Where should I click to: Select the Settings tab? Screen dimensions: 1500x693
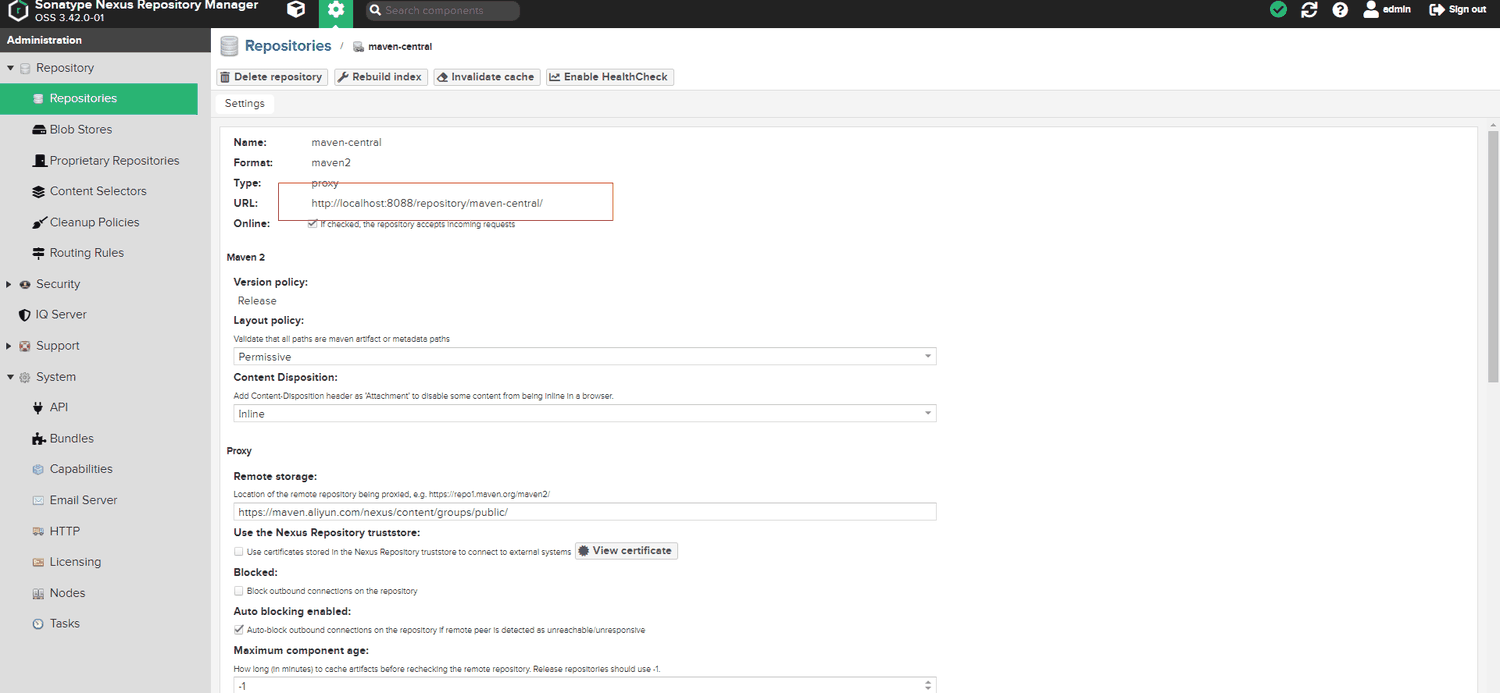245,104
